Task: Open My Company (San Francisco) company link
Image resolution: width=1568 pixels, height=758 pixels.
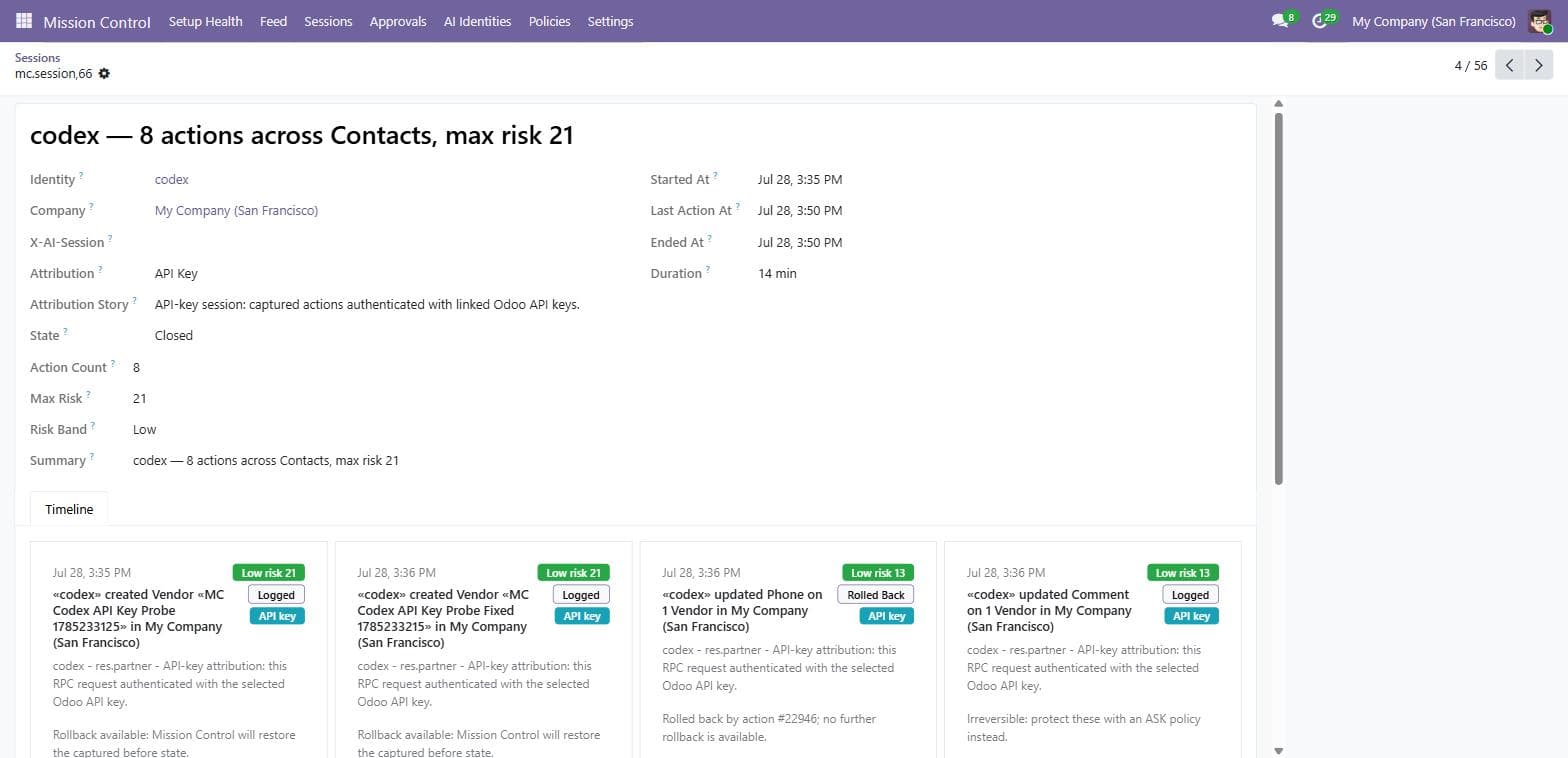Action: pyautogui.click(x=236, y=211)
